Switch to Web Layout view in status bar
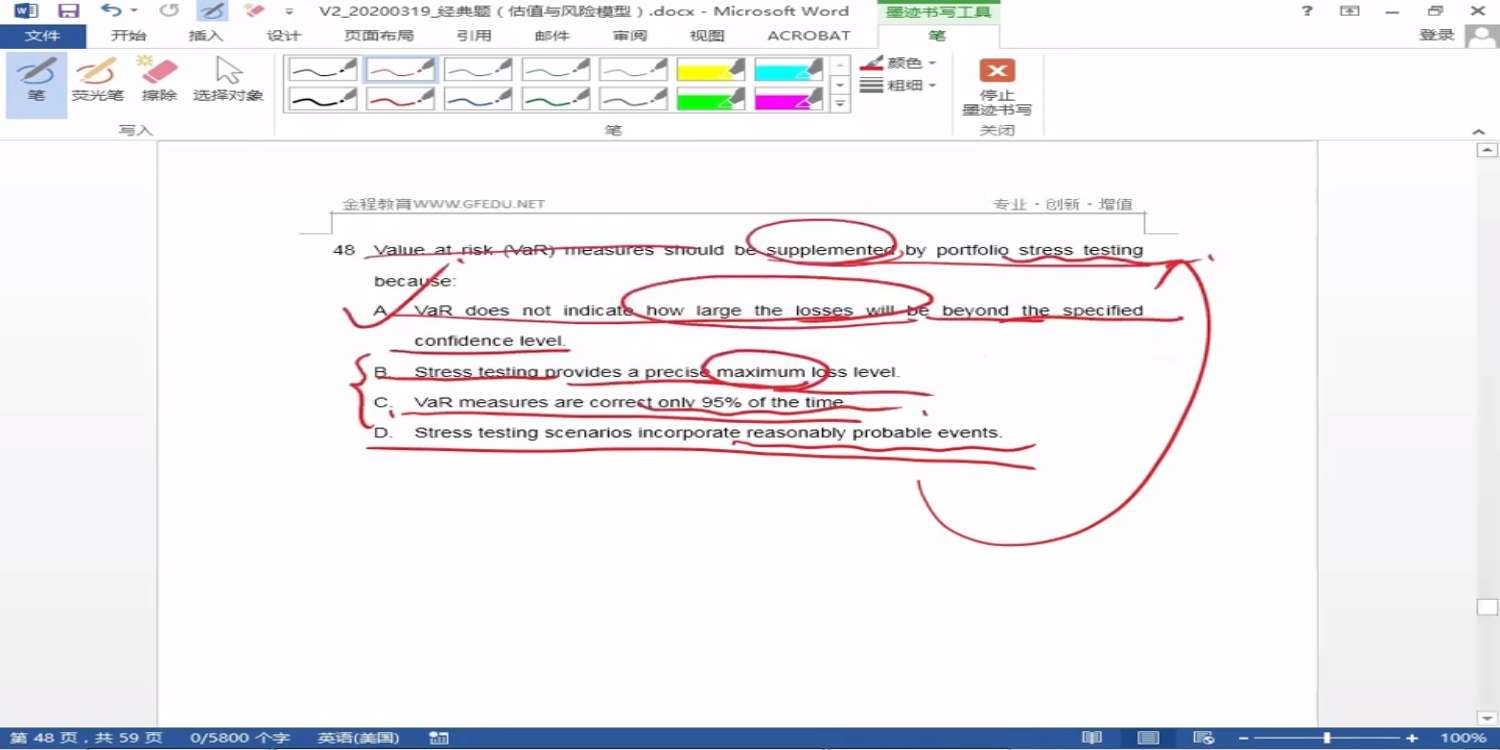The image size is (1500, 750). pyautogui.click(x=1204, y=738)
